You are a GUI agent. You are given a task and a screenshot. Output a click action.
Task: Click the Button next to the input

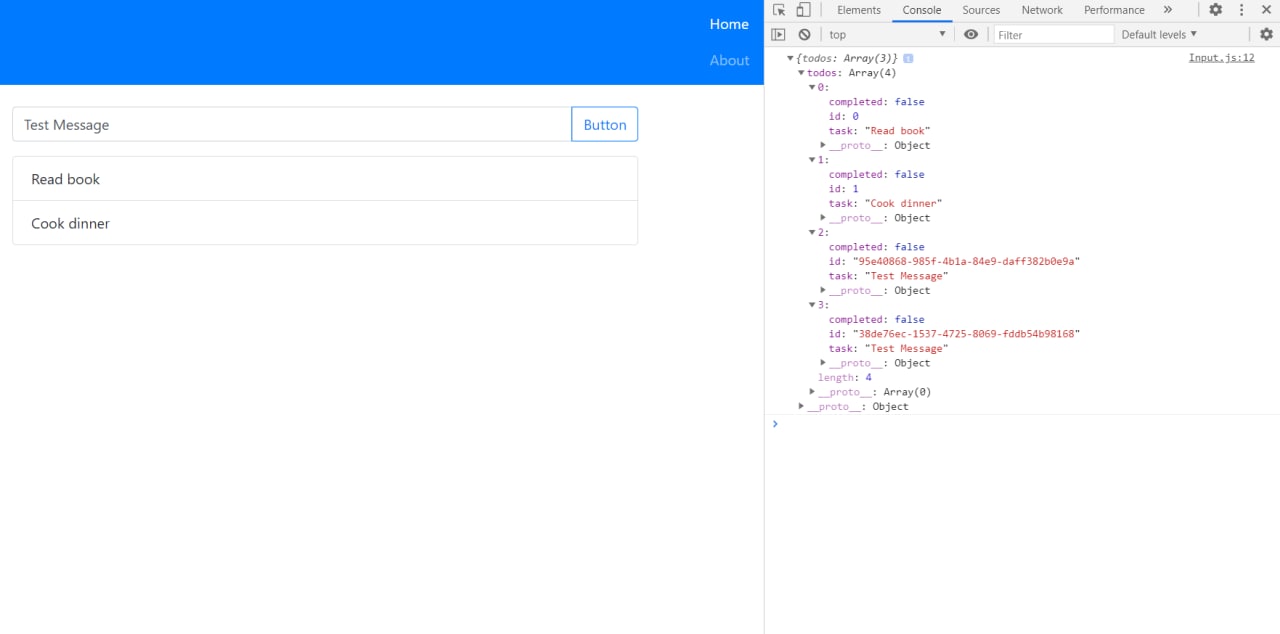pos(605,125)
